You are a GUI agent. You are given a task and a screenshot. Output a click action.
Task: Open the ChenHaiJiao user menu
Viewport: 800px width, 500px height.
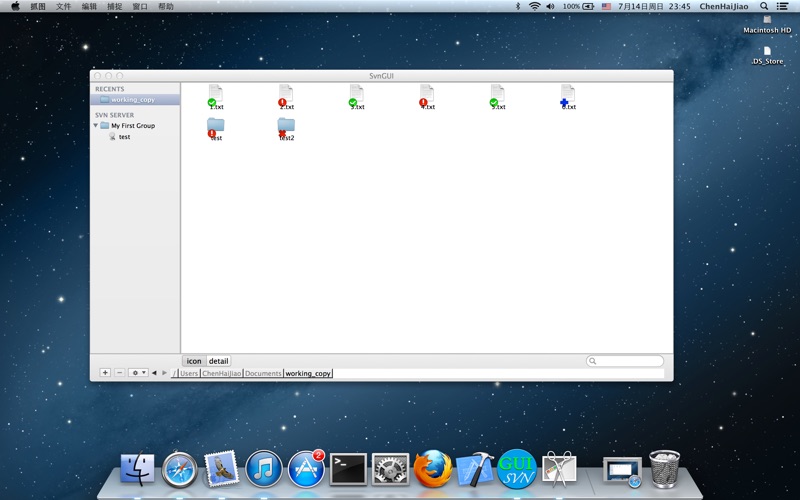pos(723,6)
